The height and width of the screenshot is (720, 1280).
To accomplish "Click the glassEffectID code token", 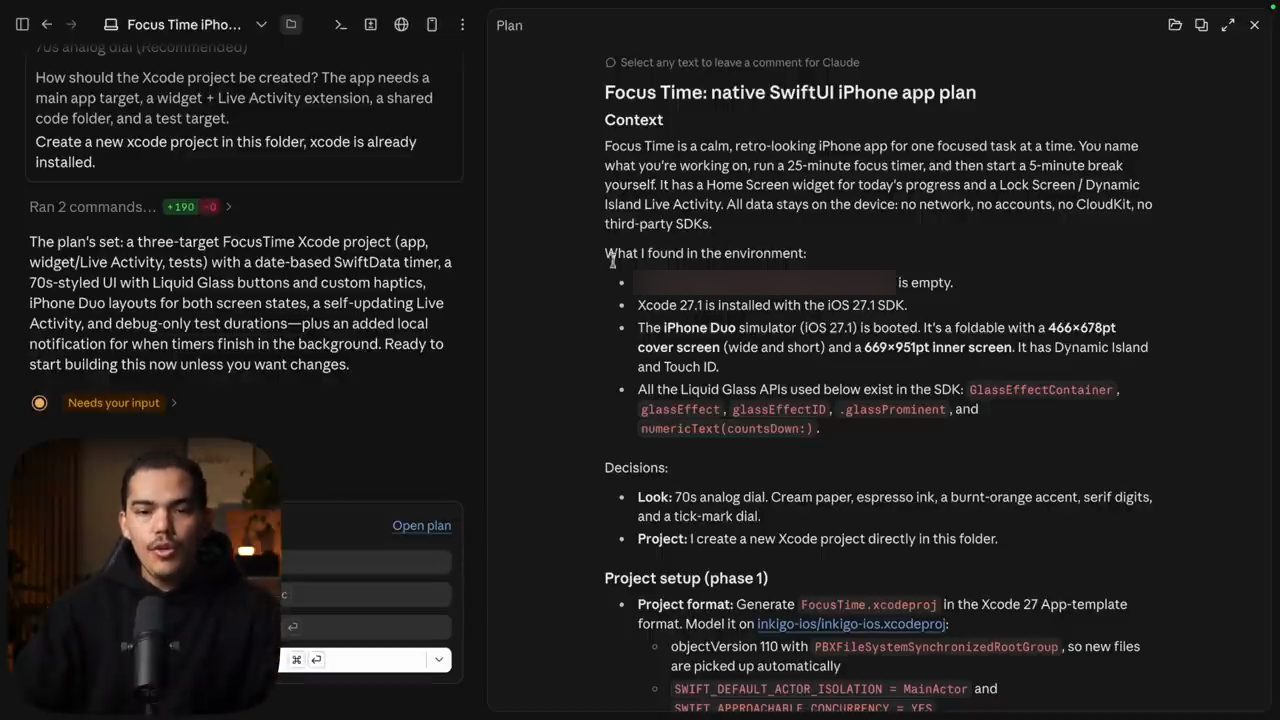I will [x=779, y=410].
